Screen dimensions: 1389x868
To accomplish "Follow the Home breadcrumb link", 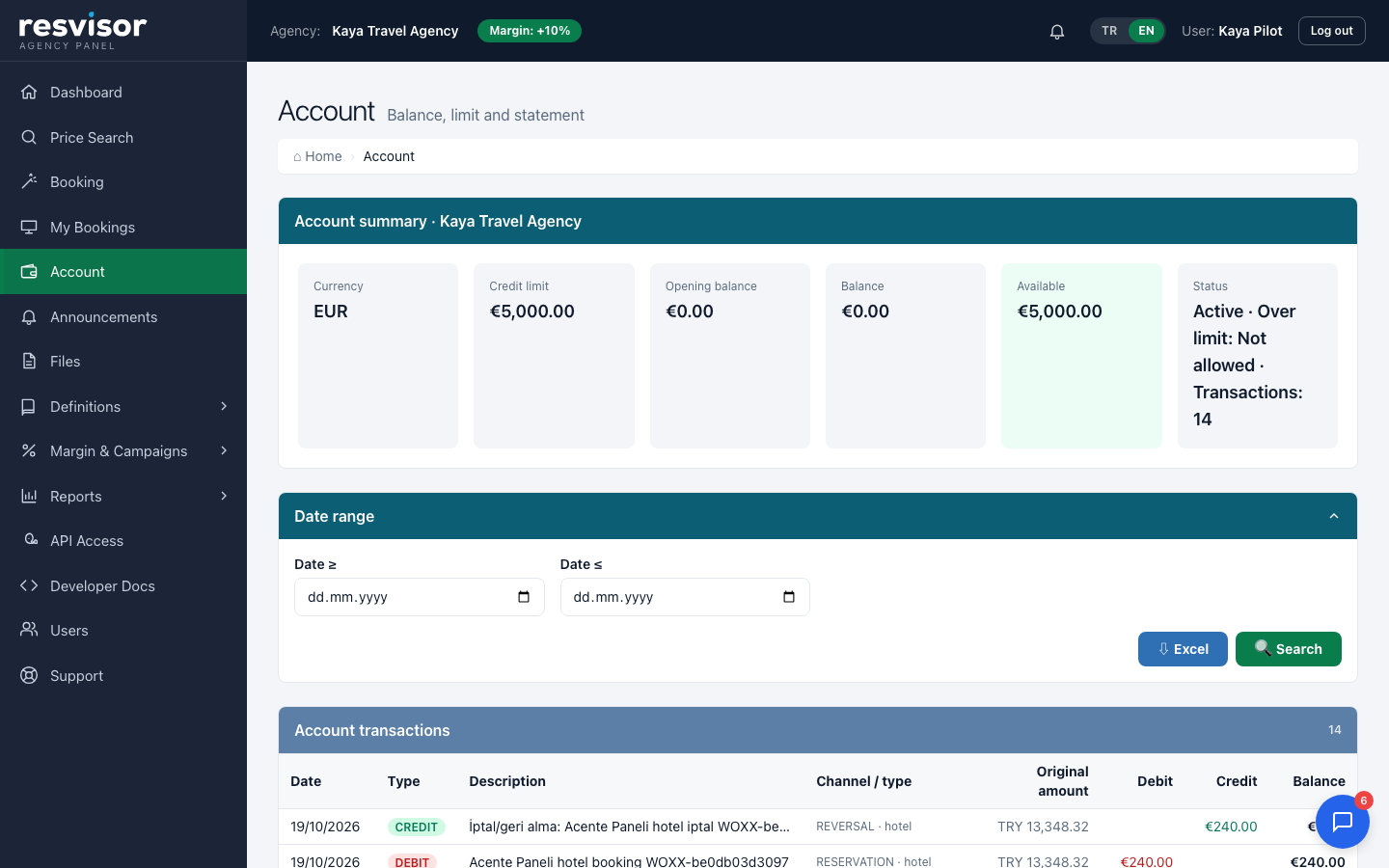I will pos(317,156).
